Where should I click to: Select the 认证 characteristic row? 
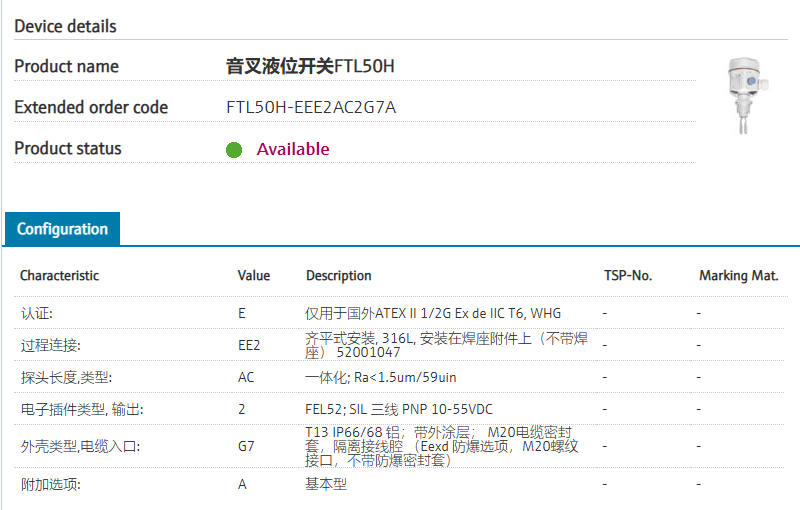pos(36,313)
